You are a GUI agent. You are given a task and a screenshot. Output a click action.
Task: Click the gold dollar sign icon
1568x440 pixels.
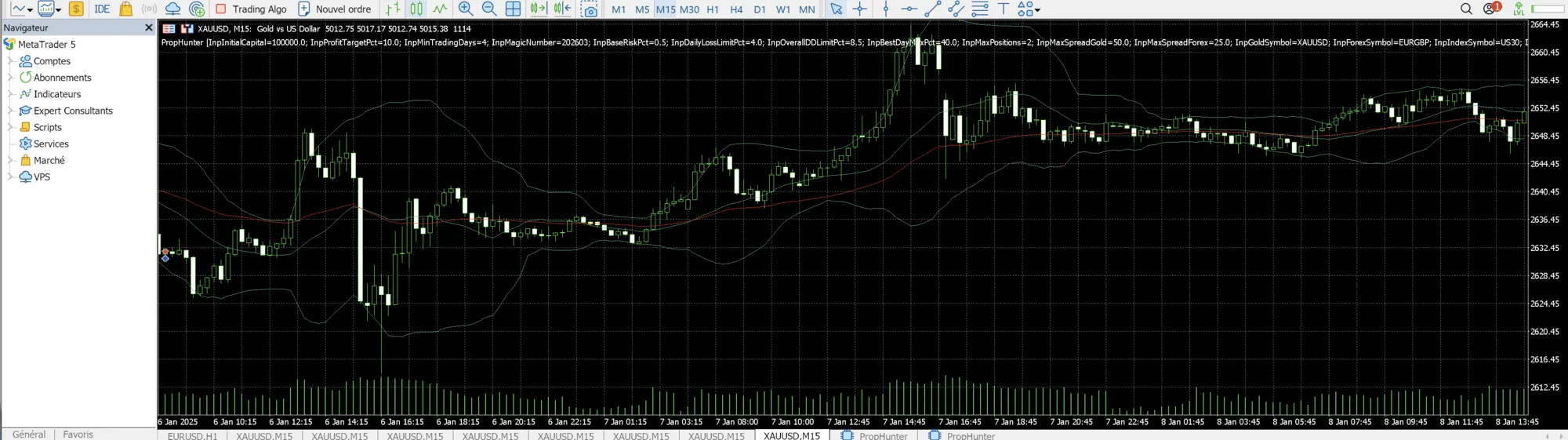click(x=76, y=9)
